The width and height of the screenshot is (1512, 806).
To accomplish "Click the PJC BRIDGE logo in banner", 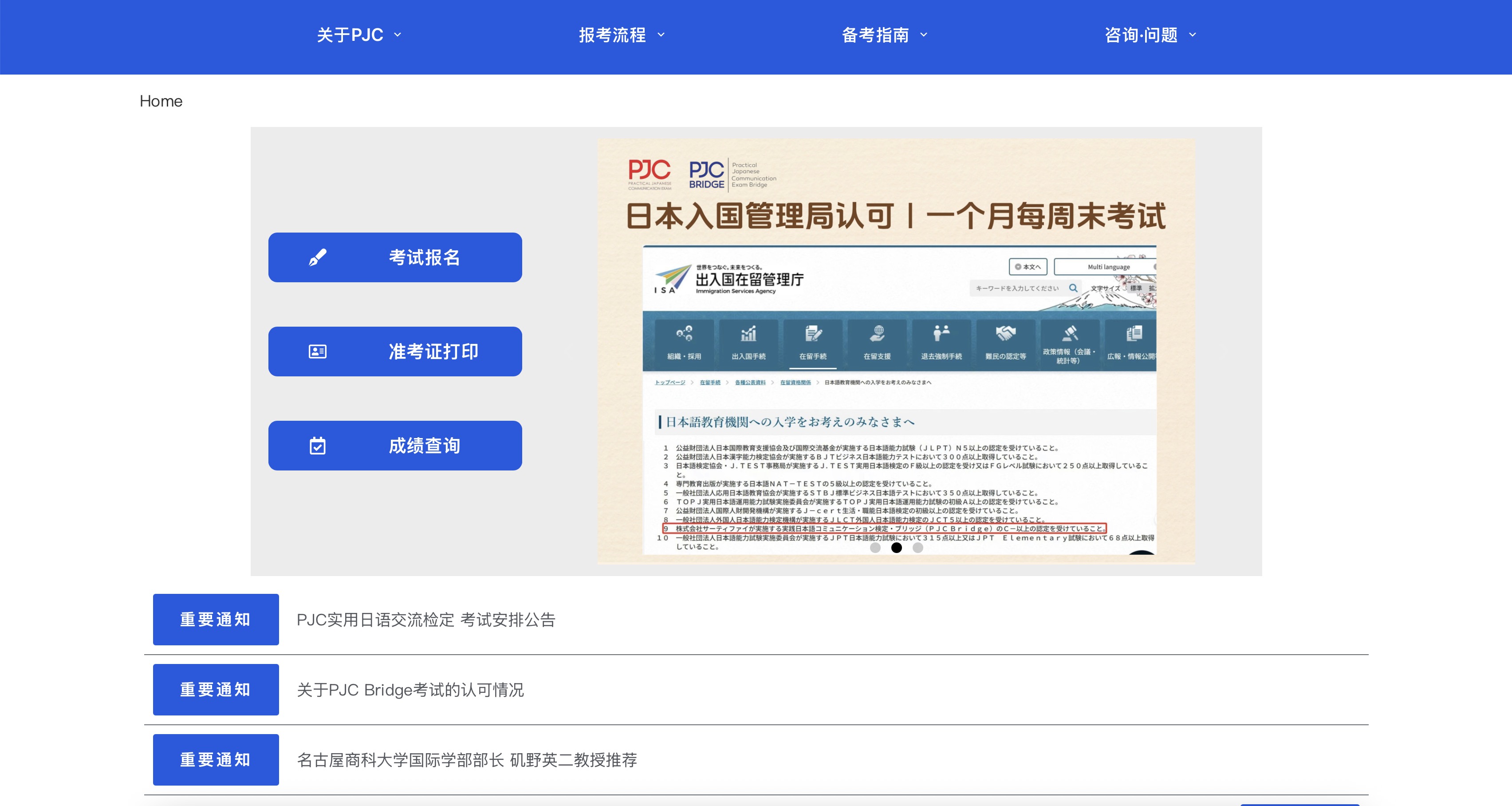I will pyautogui.click(x=732, y=174).
